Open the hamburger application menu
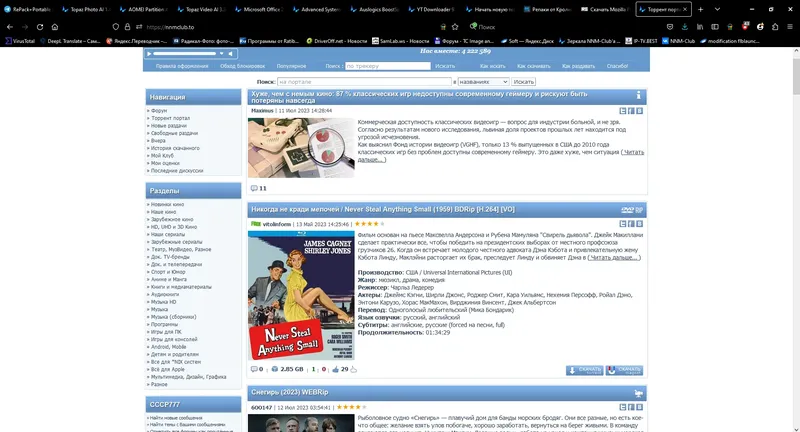Viewport: 800px width, 432px height. click(x=790, y=27)
